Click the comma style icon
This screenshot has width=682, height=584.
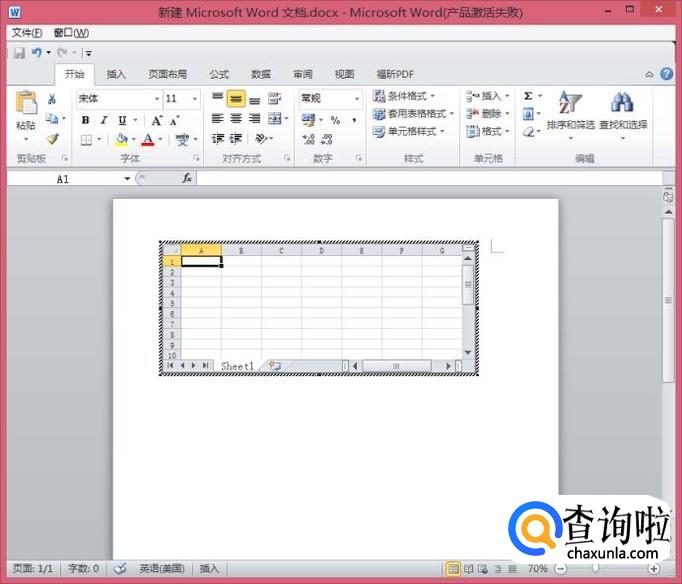tap(354, 120)
